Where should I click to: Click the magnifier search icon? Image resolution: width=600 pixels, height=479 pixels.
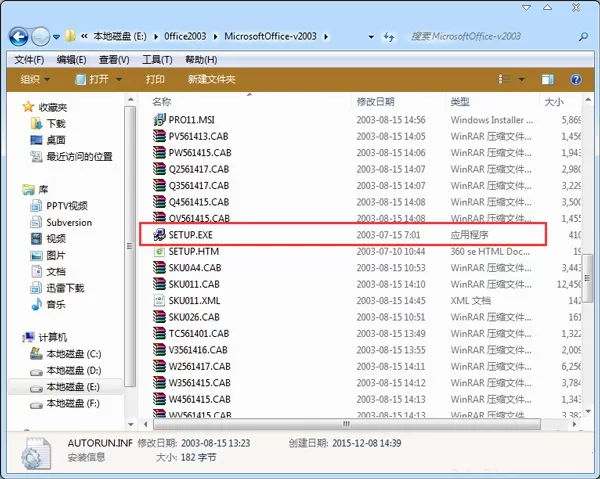click(584, 37)
